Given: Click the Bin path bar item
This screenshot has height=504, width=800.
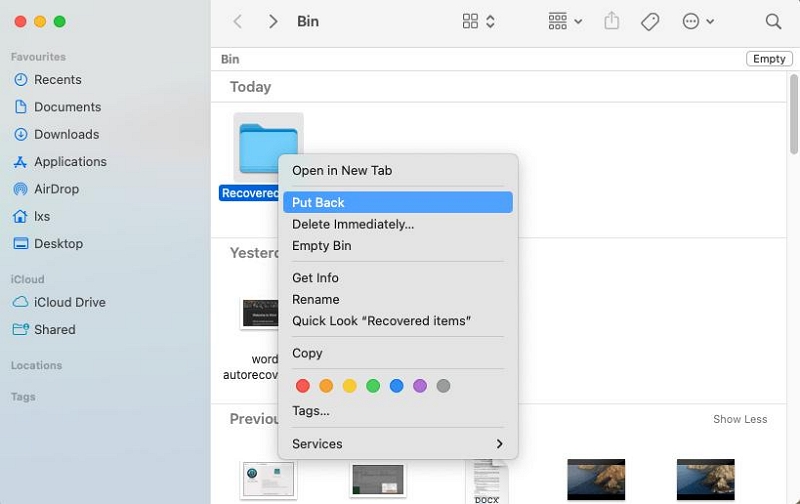Looking at the screenshot, I should (230, 59).
